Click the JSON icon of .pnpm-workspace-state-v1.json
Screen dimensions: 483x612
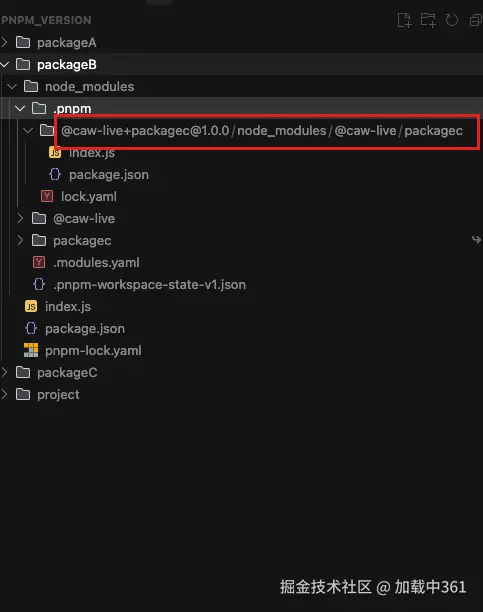coord(39,284)
